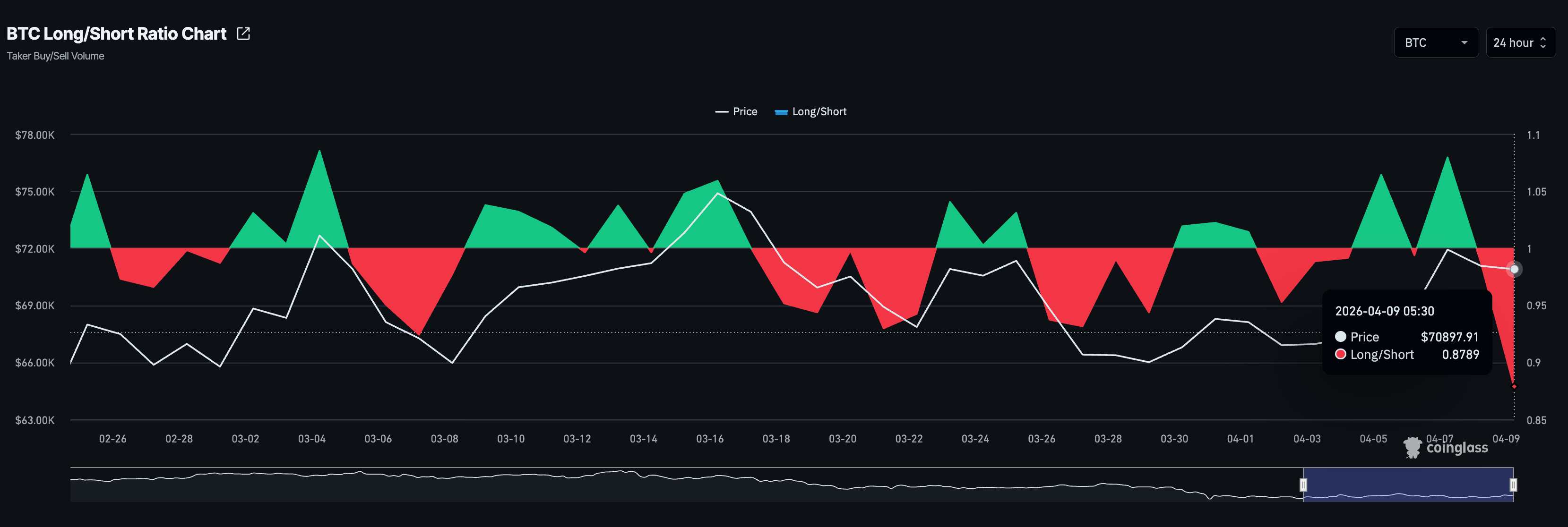Click the Taker Buy/Sell Volume subtitle
Screen dimensions: 1568x527
pyautogui.click(x=55, y=56)
